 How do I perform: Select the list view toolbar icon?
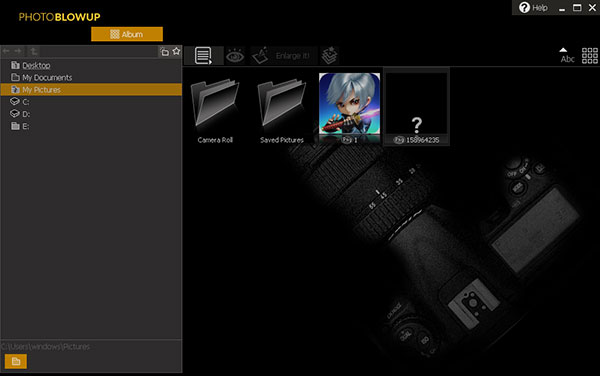click(x=203, y=56)
